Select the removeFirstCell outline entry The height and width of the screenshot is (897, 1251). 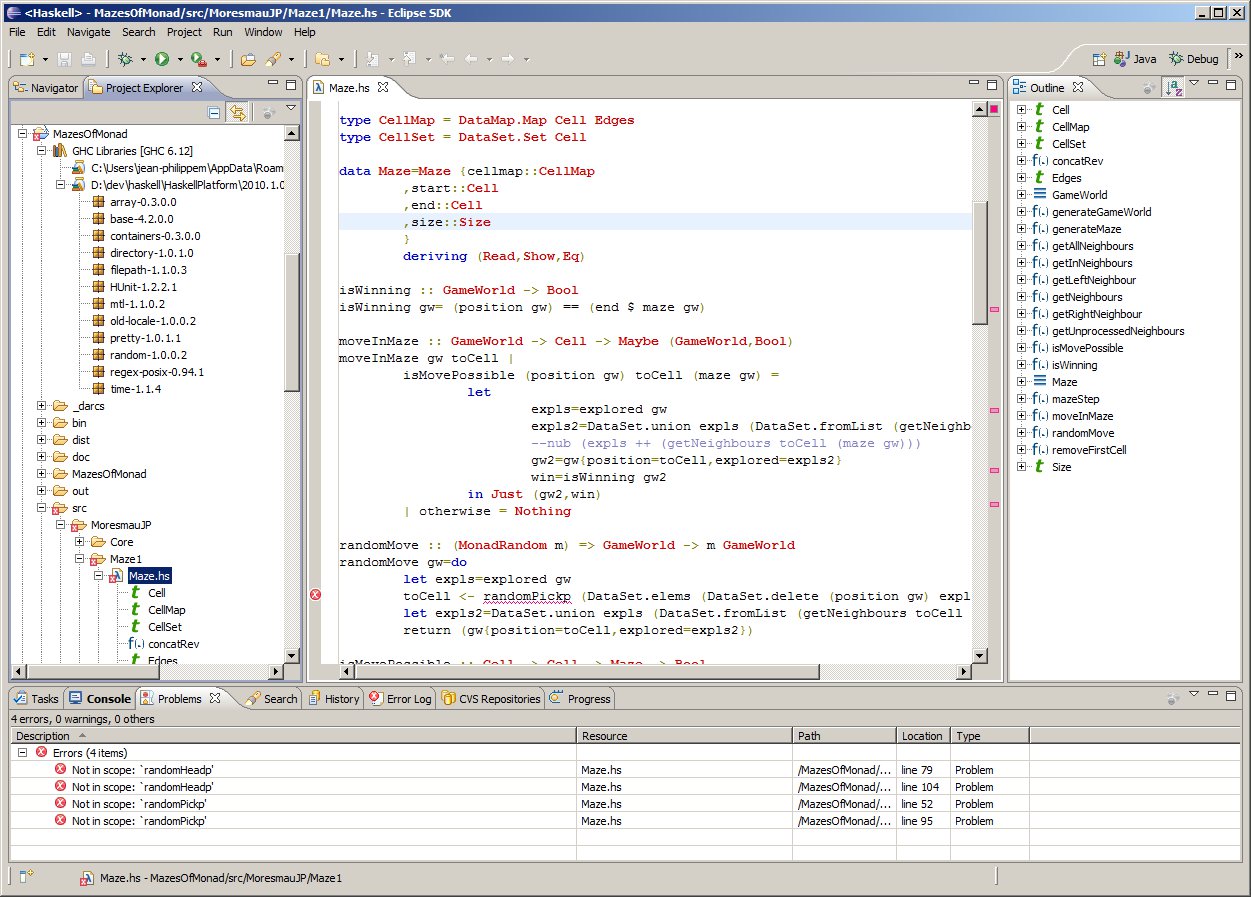[x=1089, y=450]
